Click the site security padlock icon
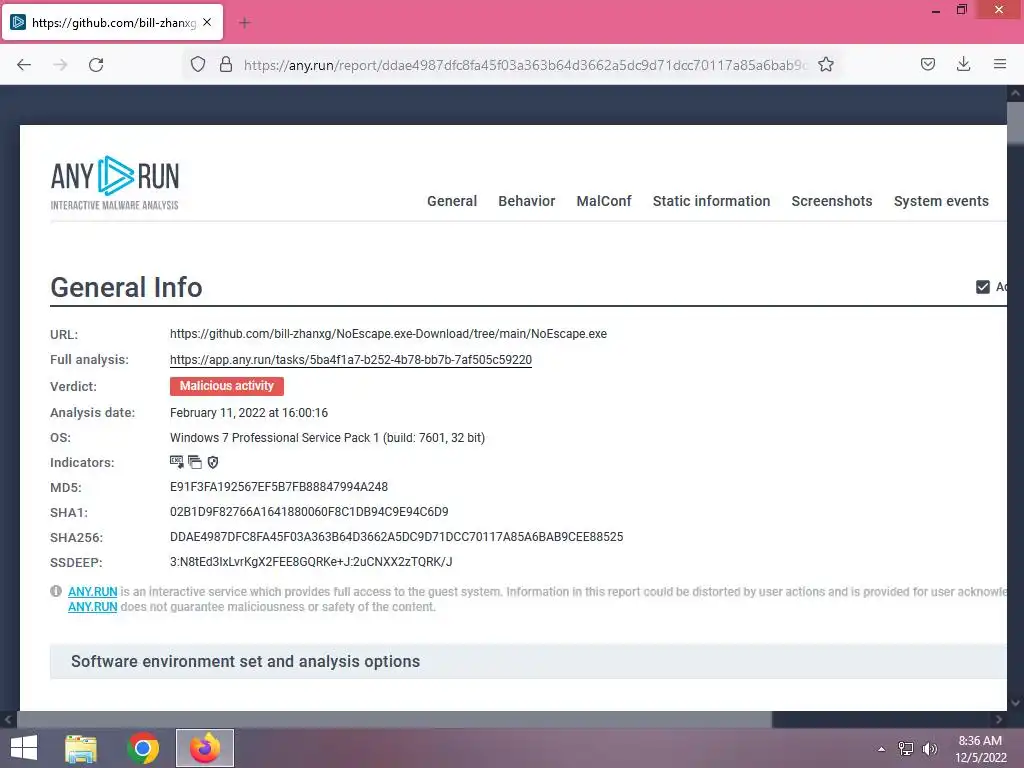 coord(226,65)
